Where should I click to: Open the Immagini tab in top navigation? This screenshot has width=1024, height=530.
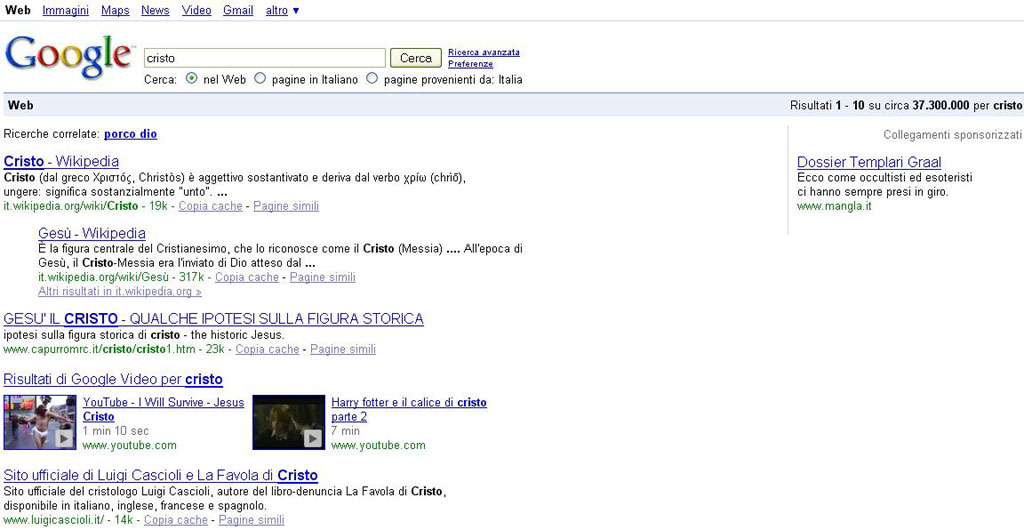[x=65, y=10]
